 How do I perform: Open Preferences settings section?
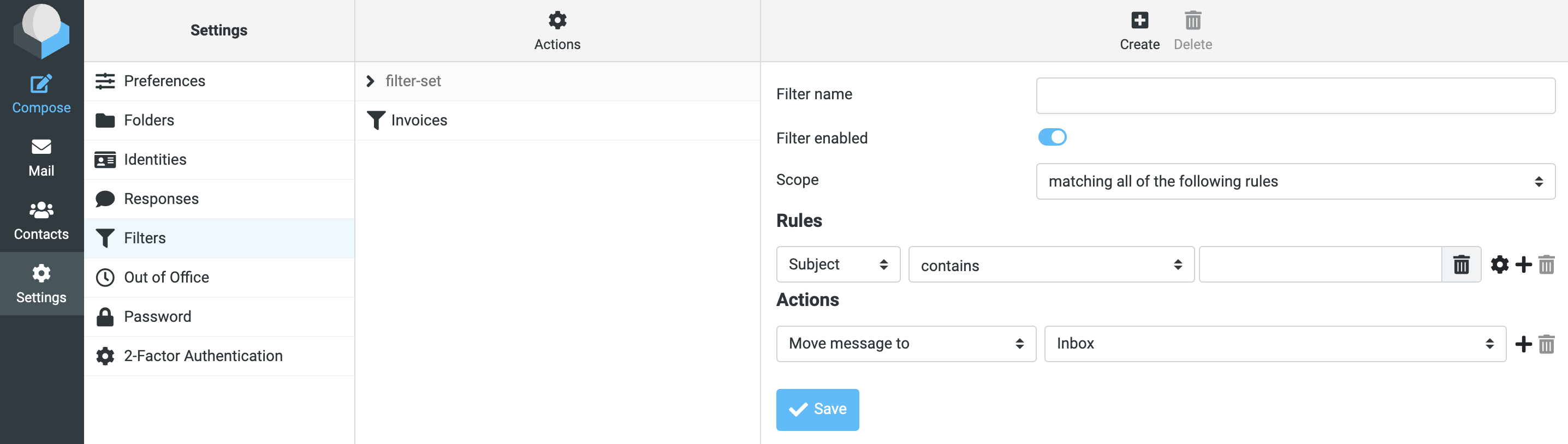pyautogui.click(x=164, y=81)
